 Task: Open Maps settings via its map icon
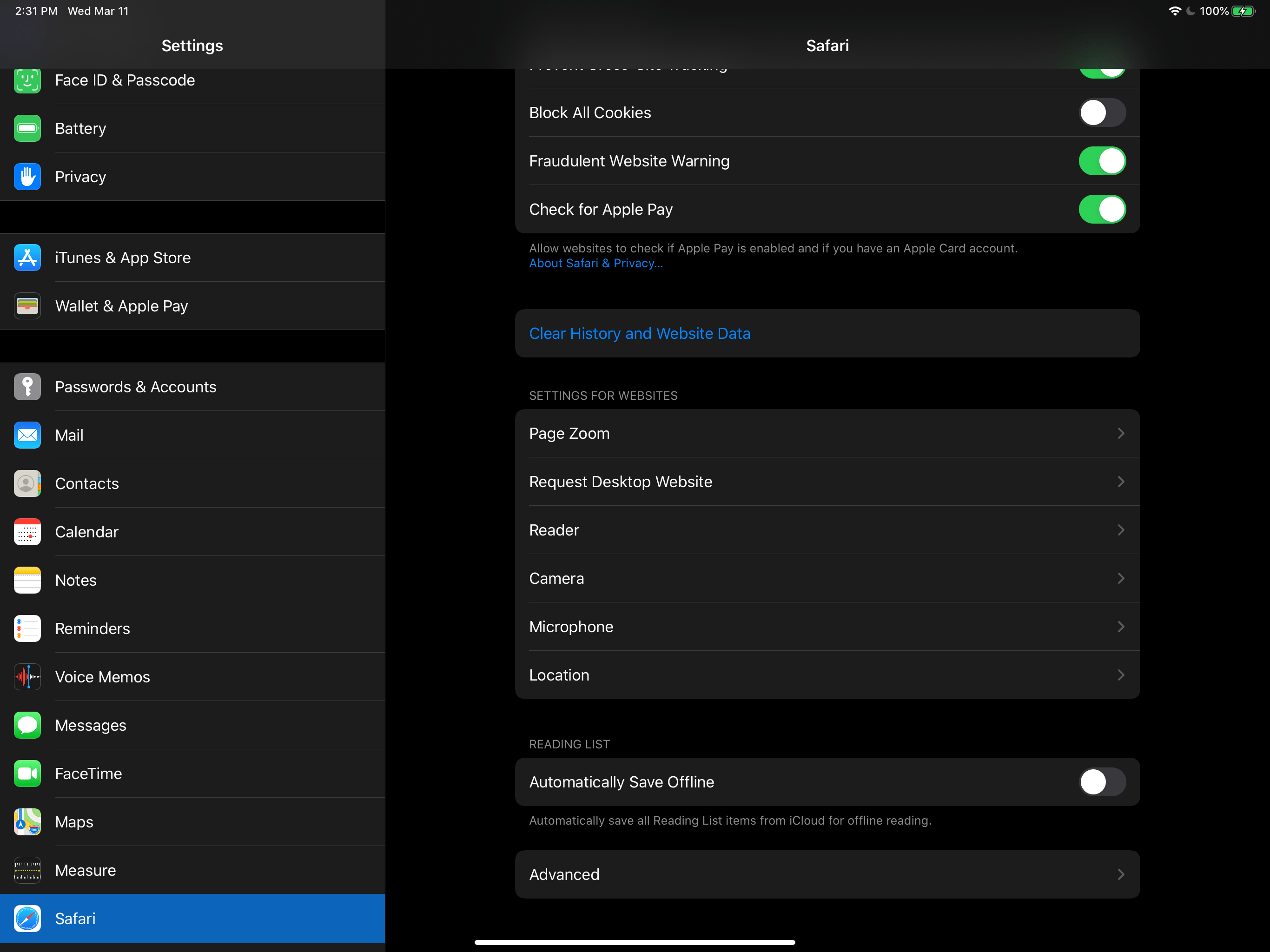(x=27, y=822)
